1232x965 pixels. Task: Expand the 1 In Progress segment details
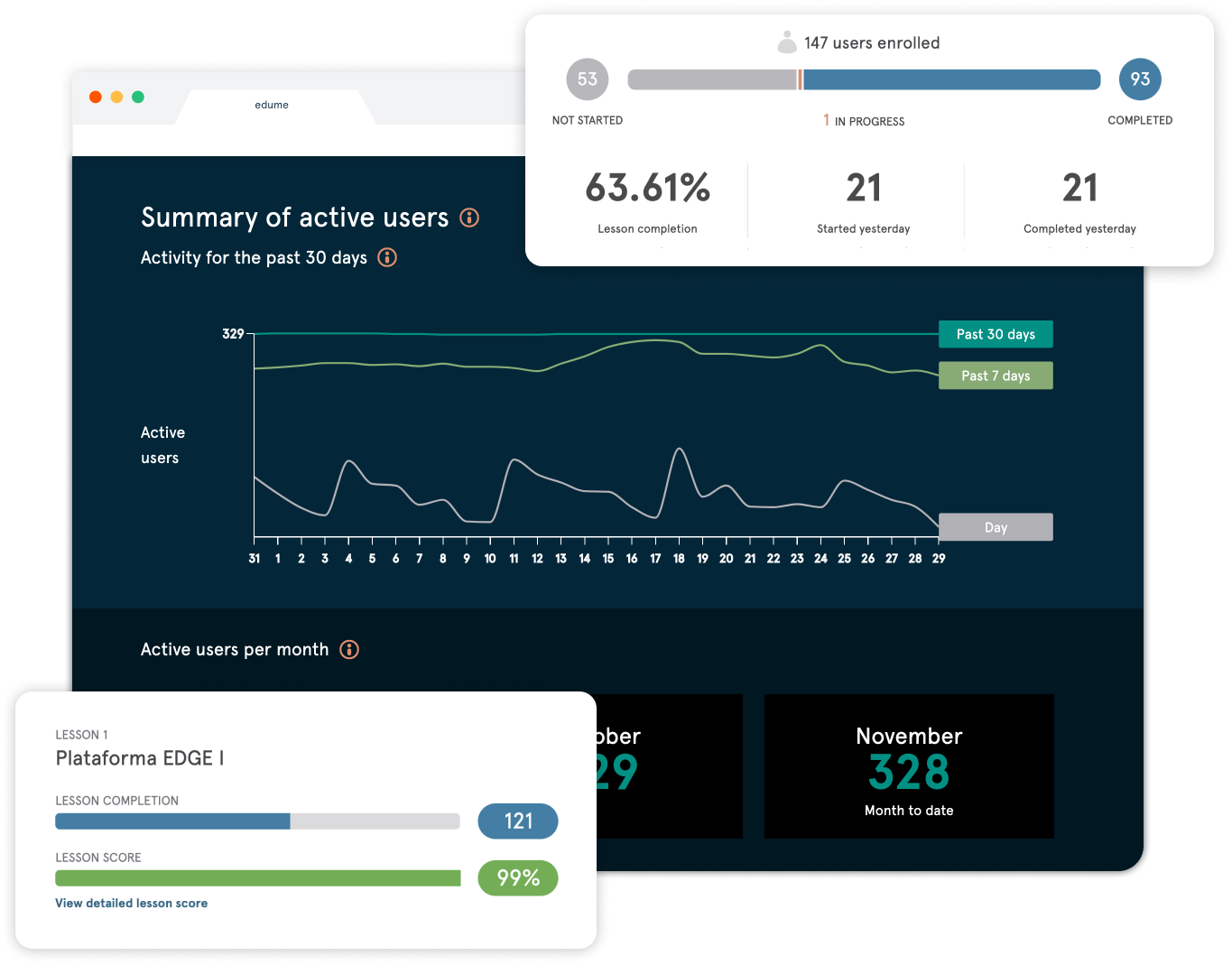(863, 120)
